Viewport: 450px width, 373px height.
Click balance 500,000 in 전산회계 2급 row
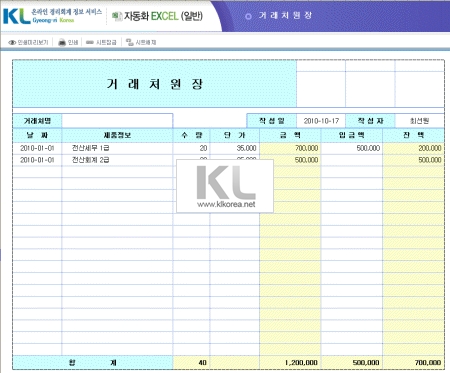(413, 160)
